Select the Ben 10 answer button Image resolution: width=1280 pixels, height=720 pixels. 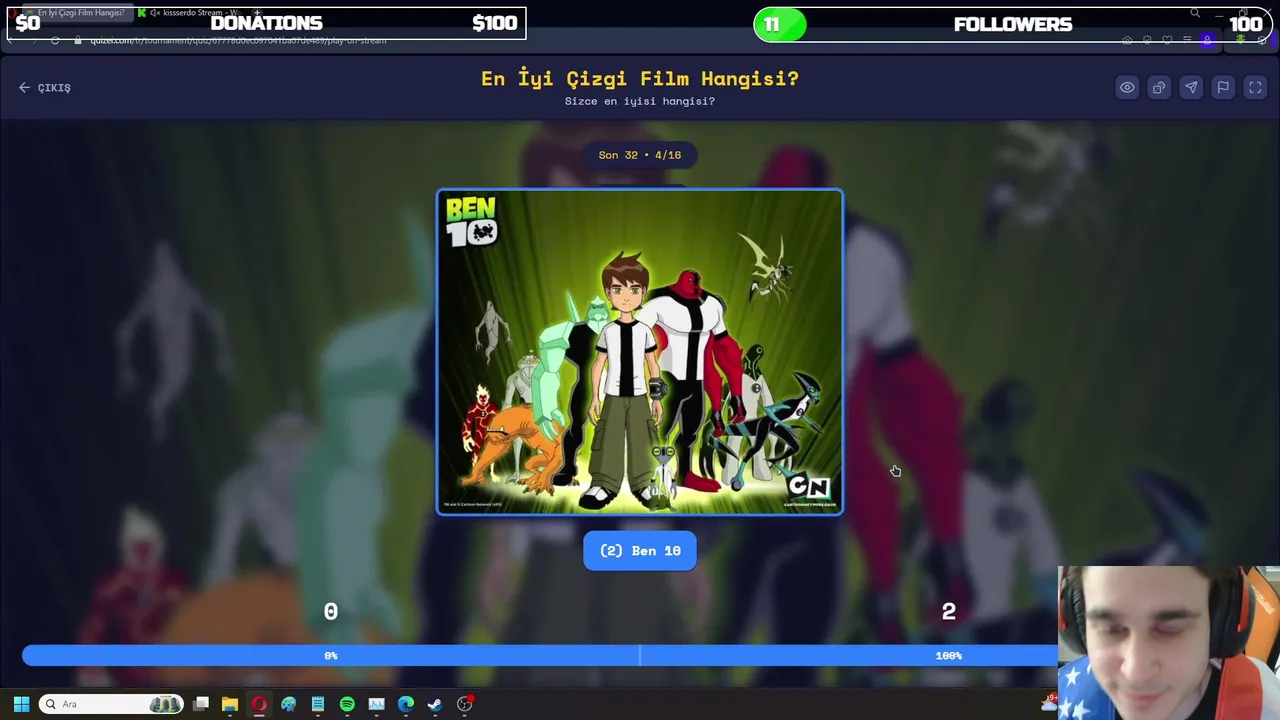(640, 551)
